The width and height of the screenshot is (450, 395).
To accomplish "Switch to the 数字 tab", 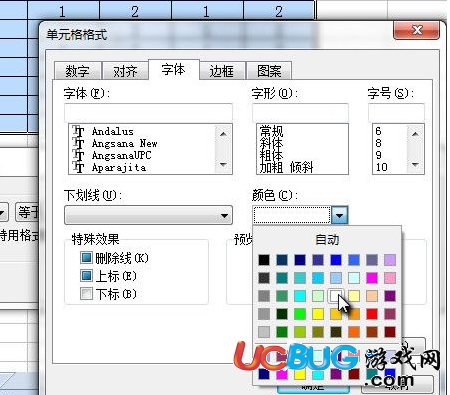I will [x=77, y=71].
